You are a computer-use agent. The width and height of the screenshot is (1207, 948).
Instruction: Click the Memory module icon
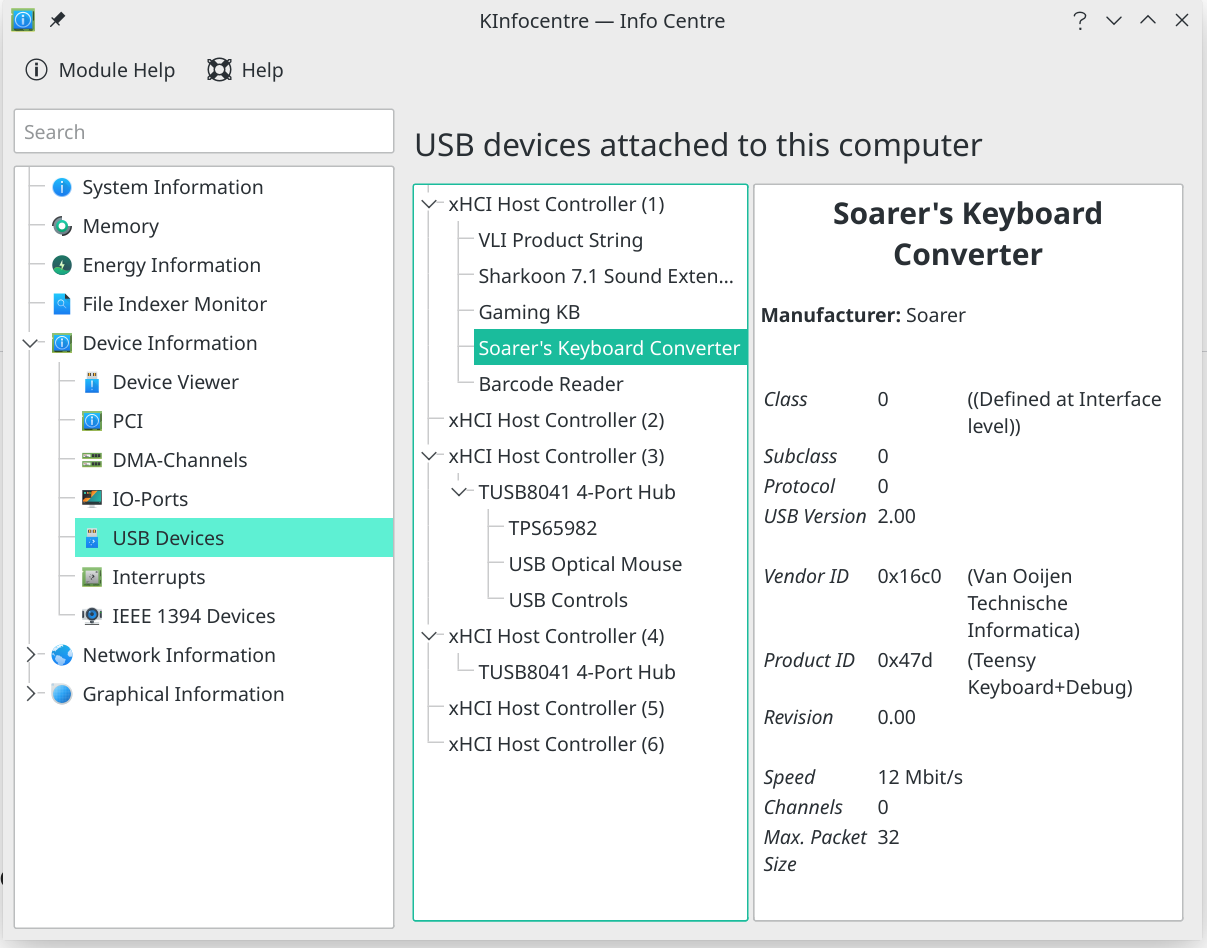coord(62,226)
